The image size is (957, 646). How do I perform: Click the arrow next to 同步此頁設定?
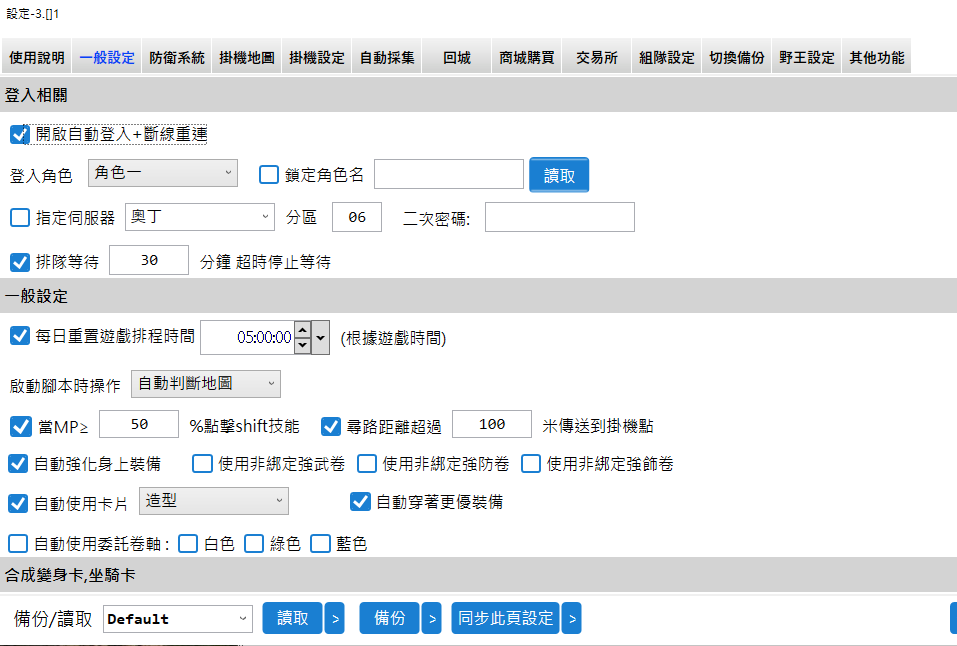coord(571,619)
